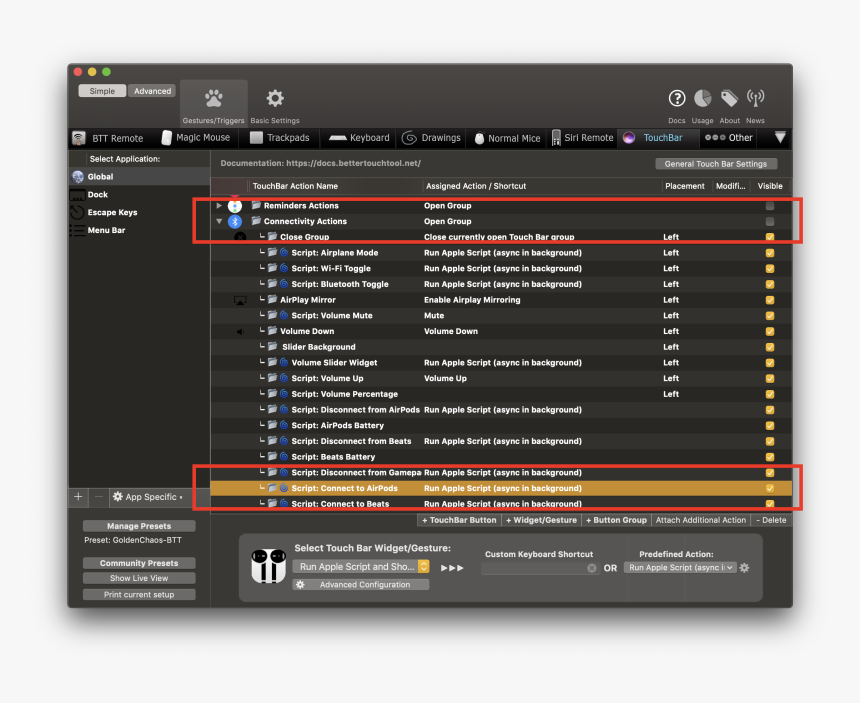
Task: Click General Touch Bar Settings button
Action: [x=716, y=164]
